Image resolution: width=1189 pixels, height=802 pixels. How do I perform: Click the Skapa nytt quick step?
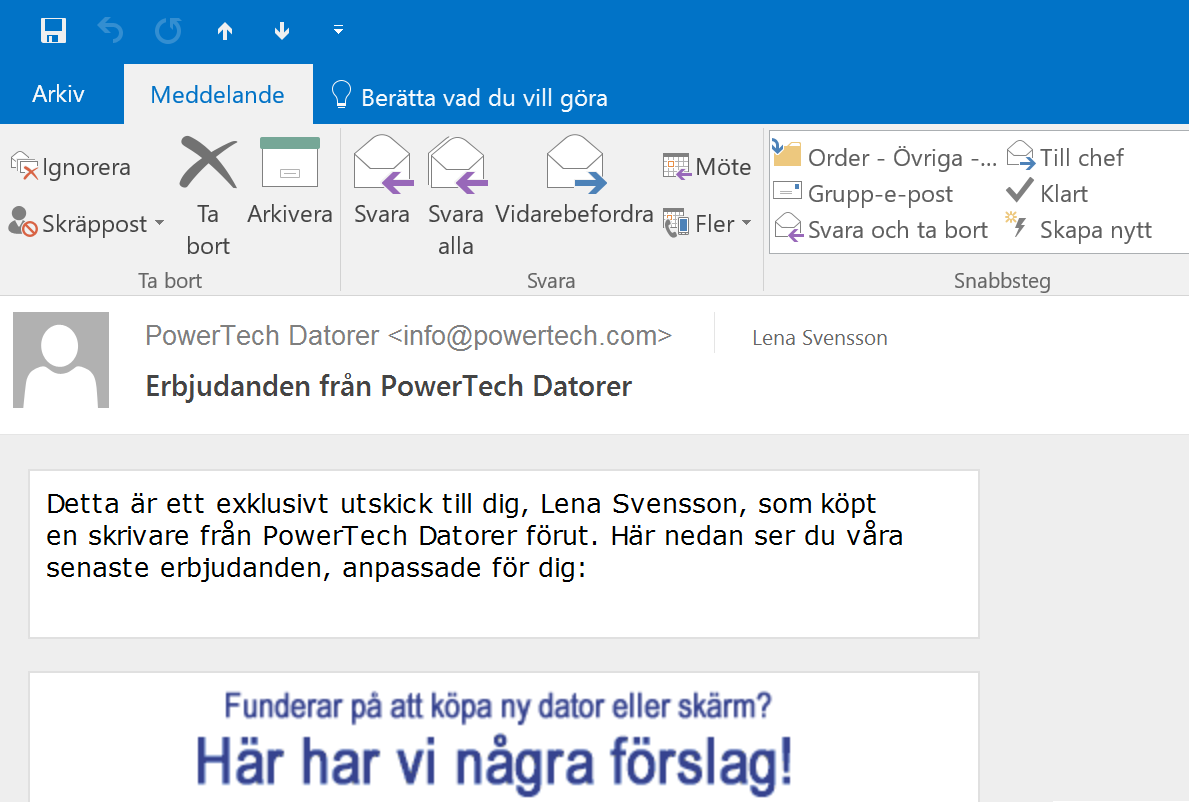(x=1078, y=229)
